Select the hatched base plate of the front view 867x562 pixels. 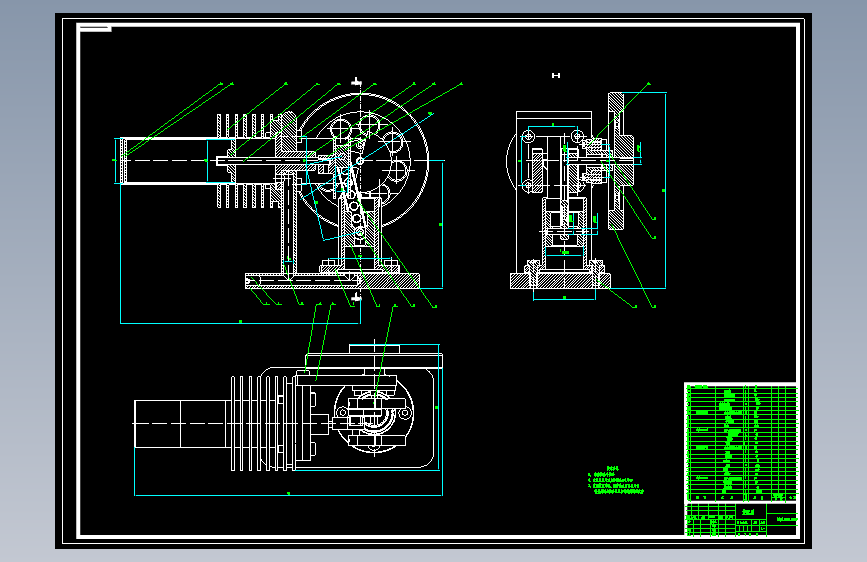332,281
